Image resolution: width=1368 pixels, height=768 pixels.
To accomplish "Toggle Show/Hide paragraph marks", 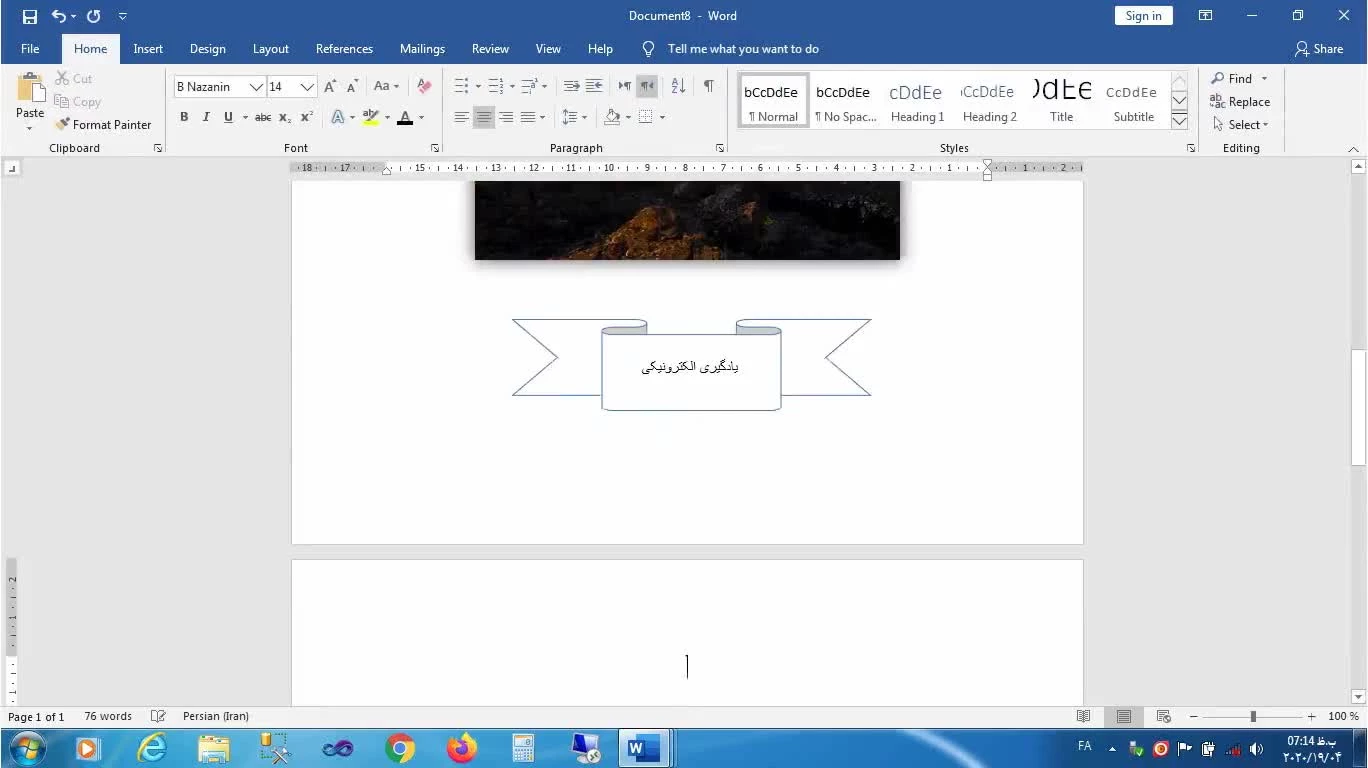I will click(x=708, y=87).
